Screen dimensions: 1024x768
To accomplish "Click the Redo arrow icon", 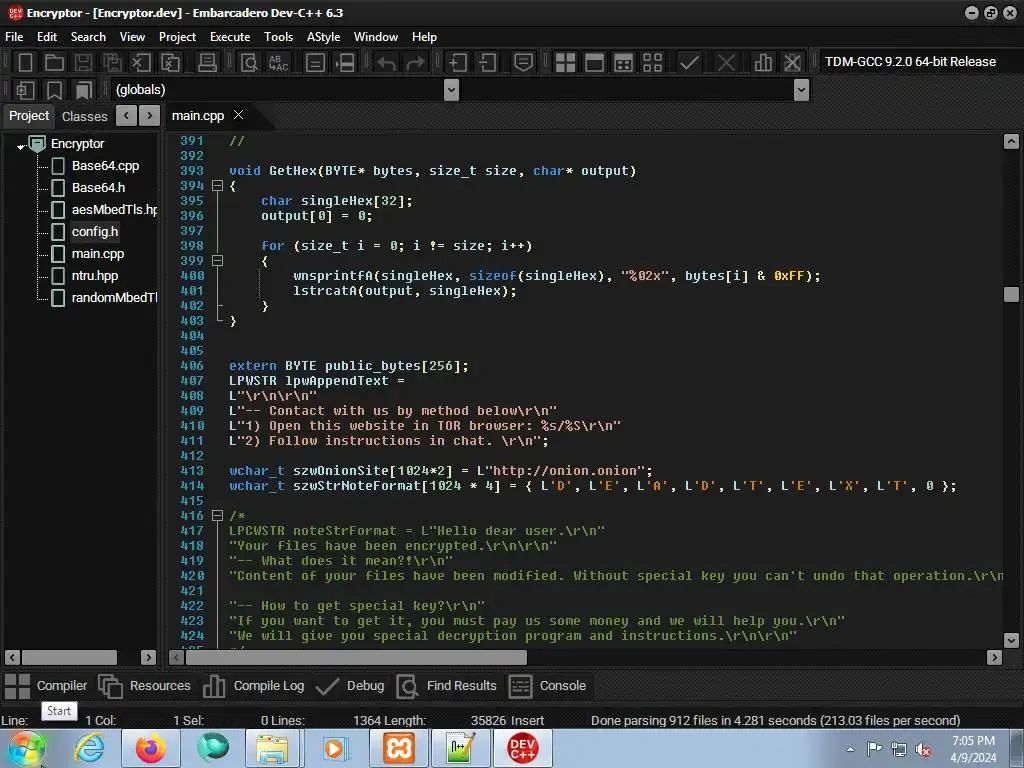I will 415,63.
